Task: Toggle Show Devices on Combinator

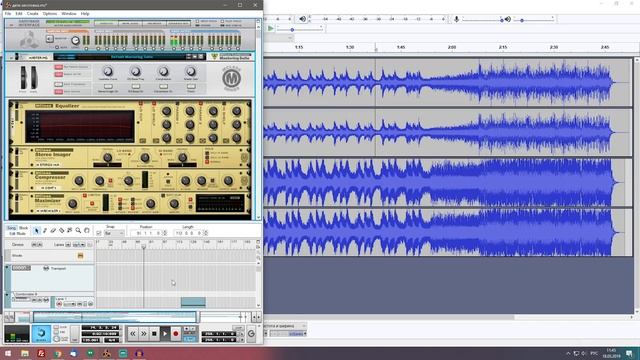Action: (58, 92)
